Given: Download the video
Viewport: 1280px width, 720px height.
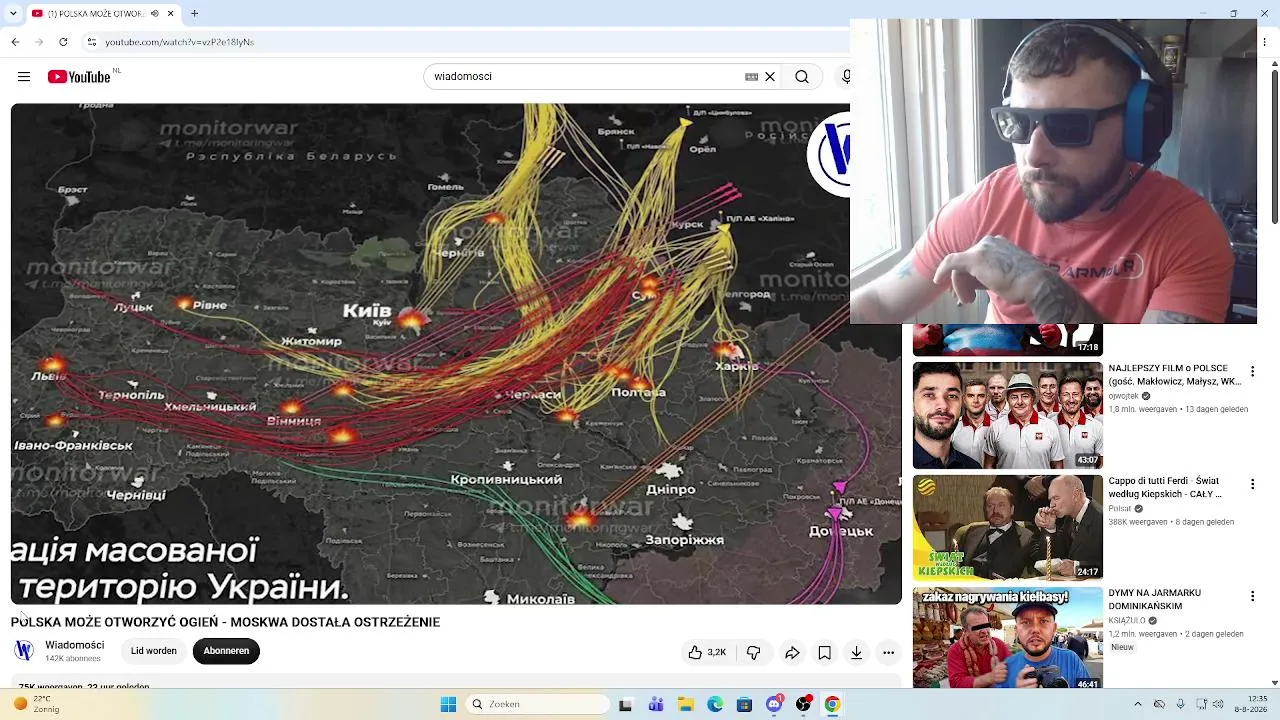Looking at the screenshot, I should [x=856, y=653].
